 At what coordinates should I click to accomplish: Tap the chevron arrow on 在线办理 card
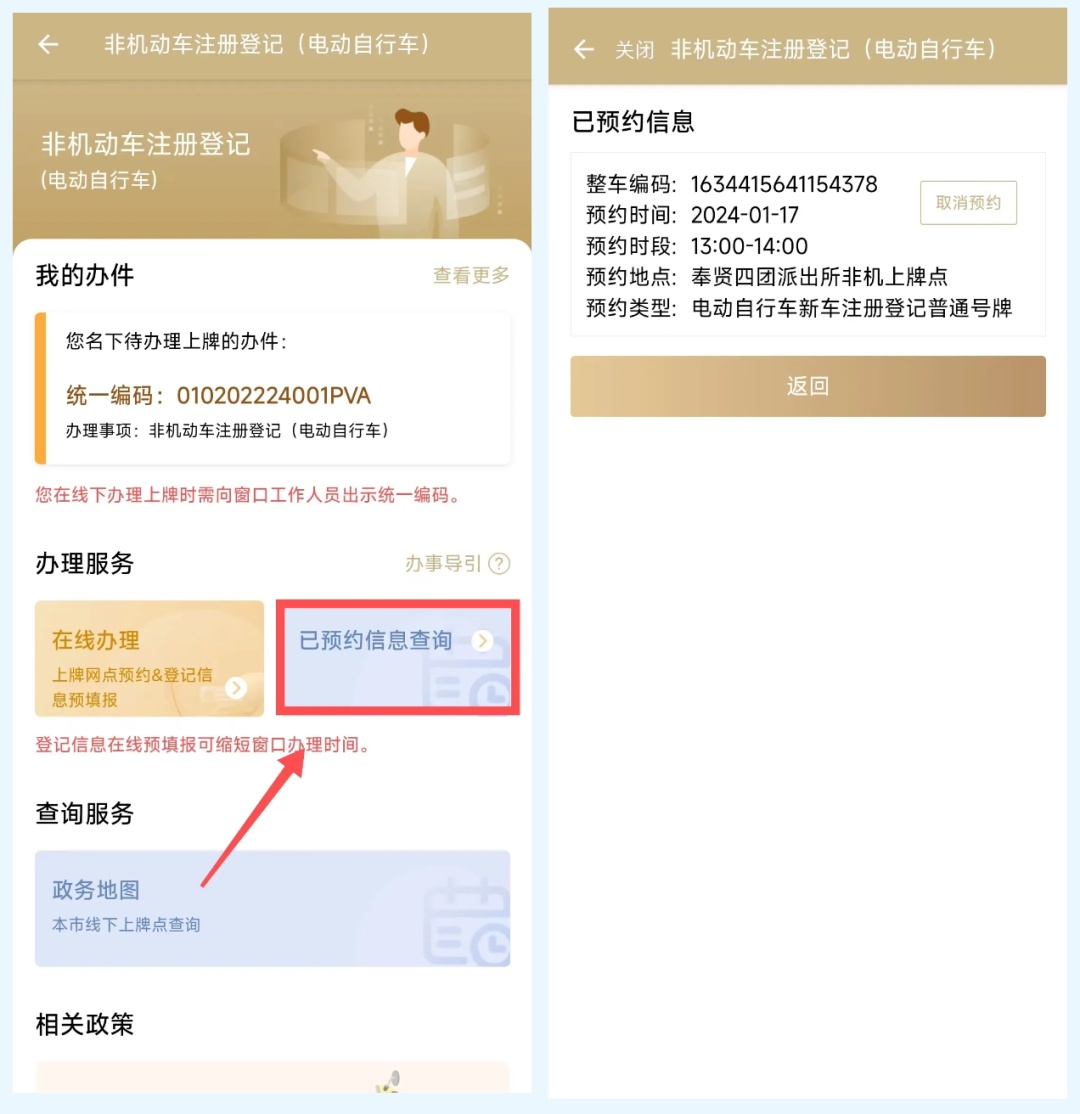tap(236, 688)
